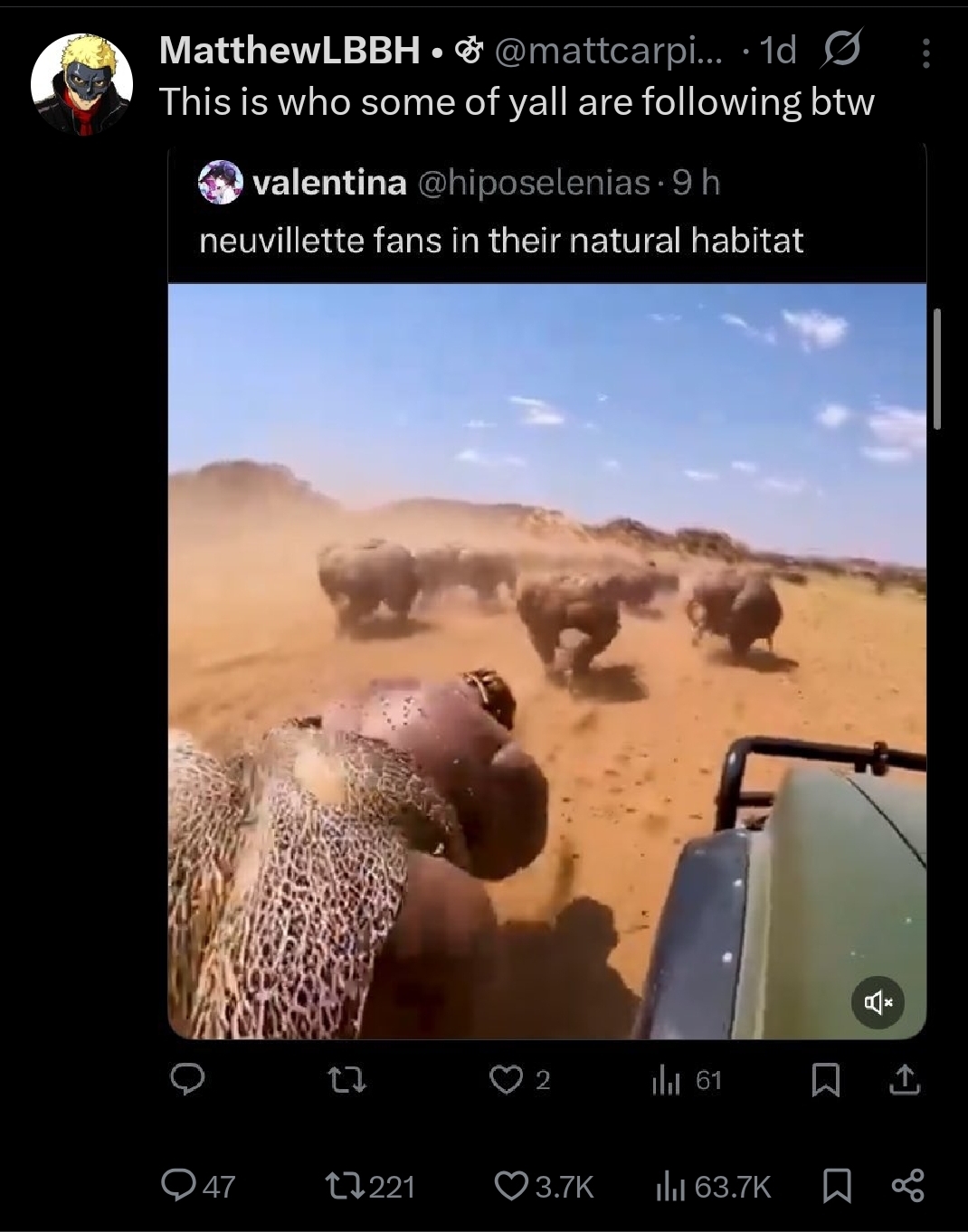Open the 47 replies comment icon
The height and width of the screenshot is (1232, 968).
198,1185
